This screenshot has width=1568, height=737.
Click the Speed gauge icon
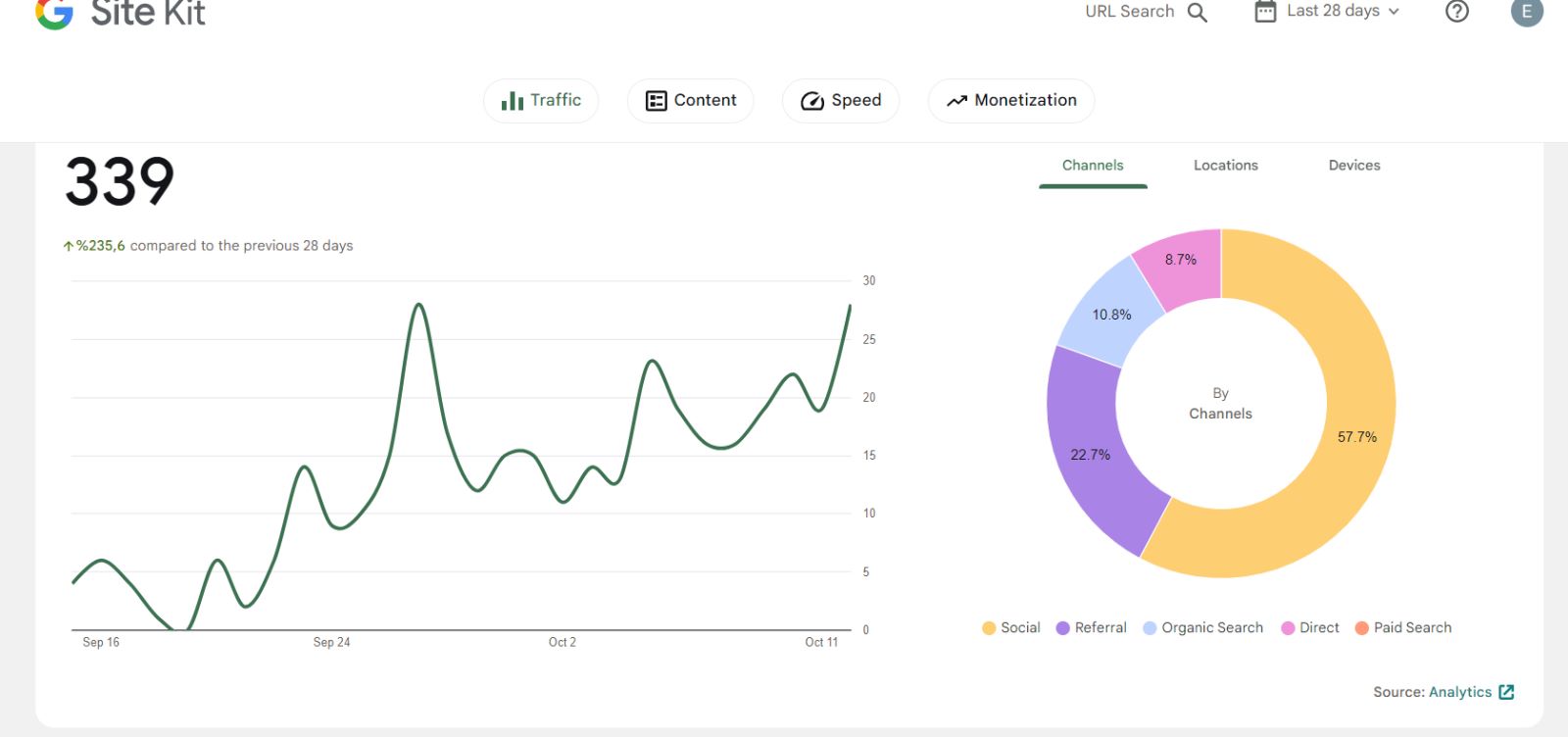[x=812, y=101]
